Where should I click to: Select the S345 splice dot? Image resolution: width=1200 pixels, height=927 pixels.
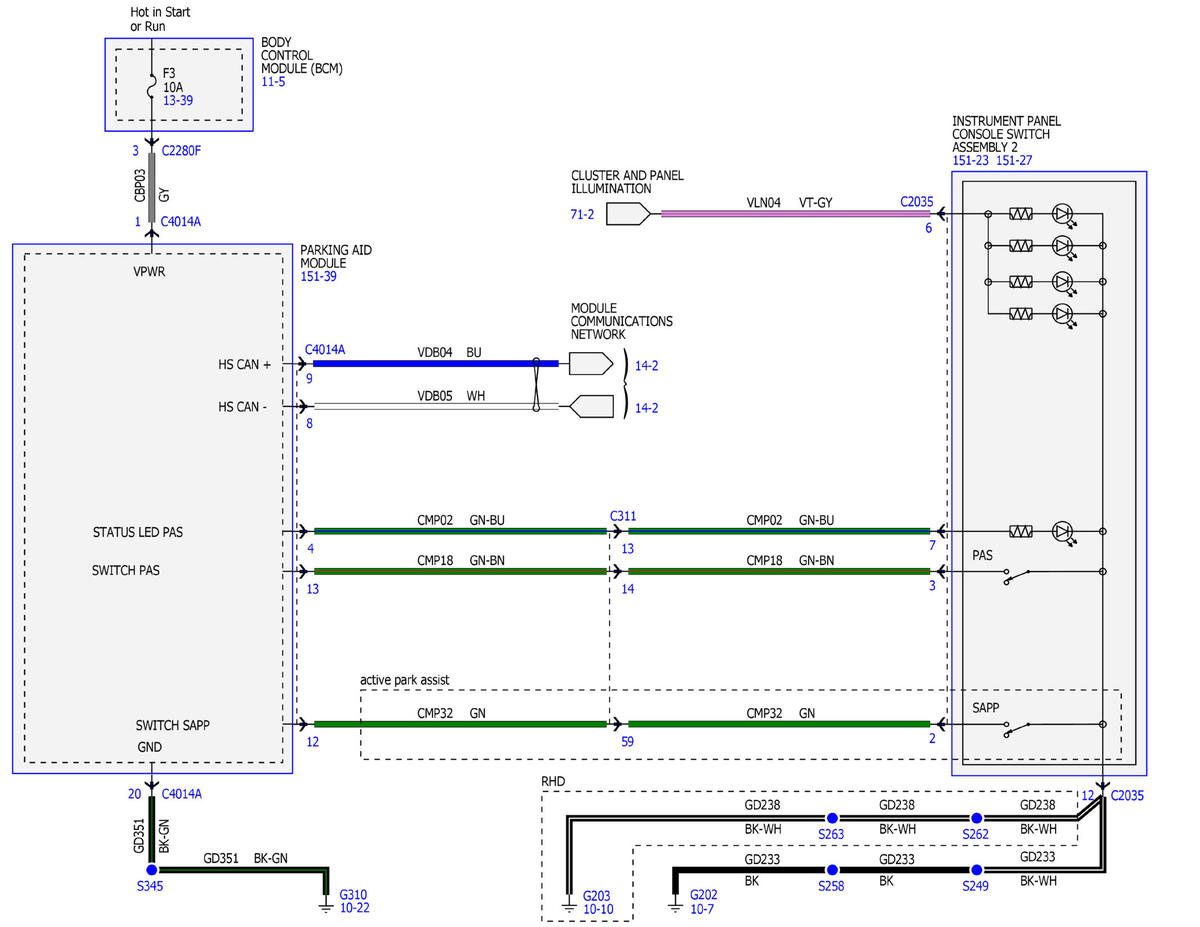click(153, 870)
